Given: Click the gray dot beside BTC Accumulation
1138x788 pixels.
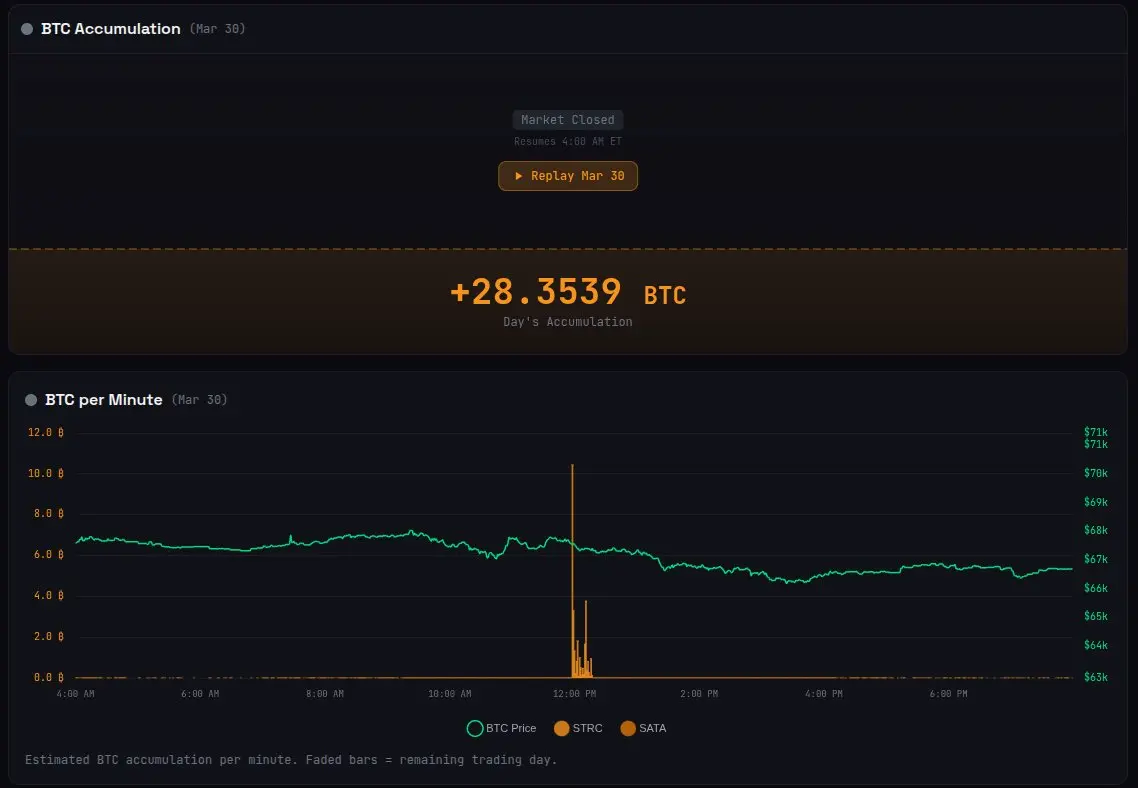Looking at the screenshot, I should 27,29.
